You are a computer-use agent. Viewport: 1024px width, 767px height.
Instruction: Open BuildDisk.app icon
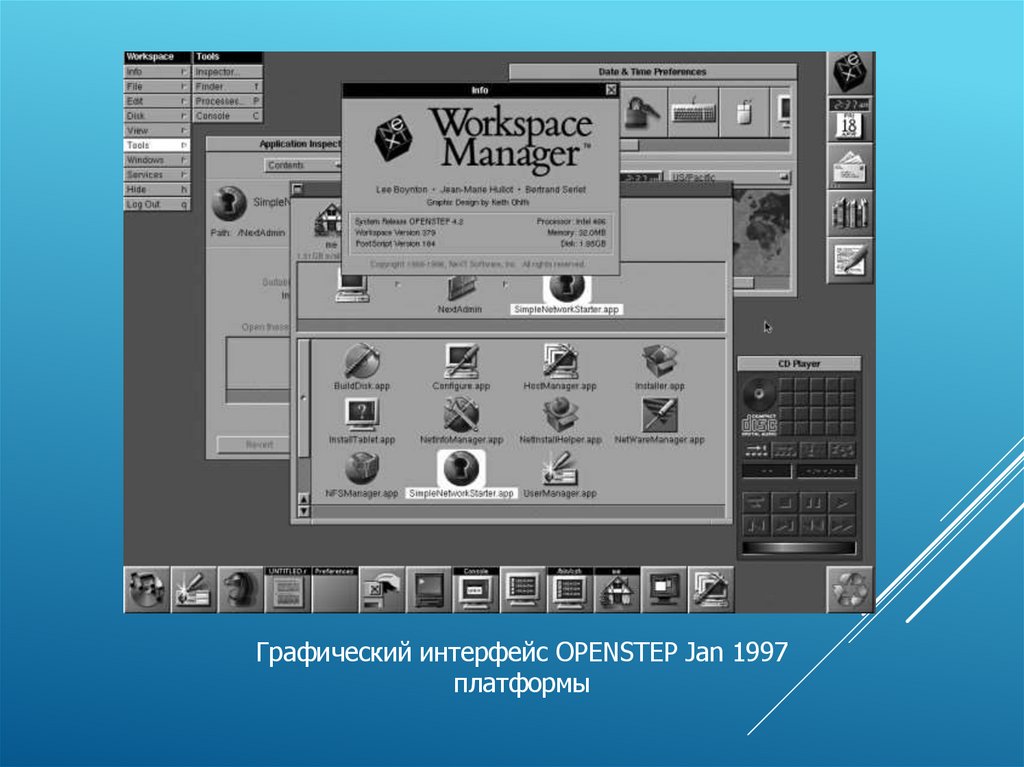point(362,361)
